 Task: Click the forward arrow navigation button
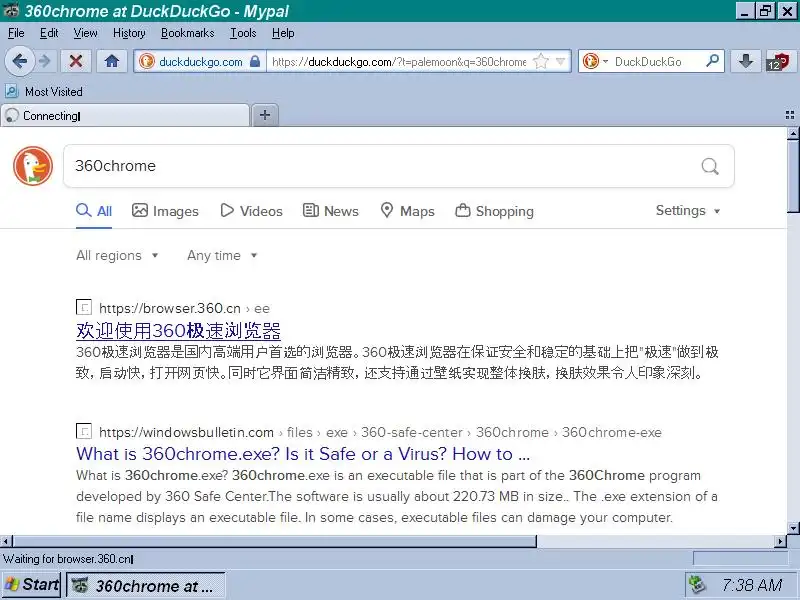pyautogui.click(x=45, y=61)
